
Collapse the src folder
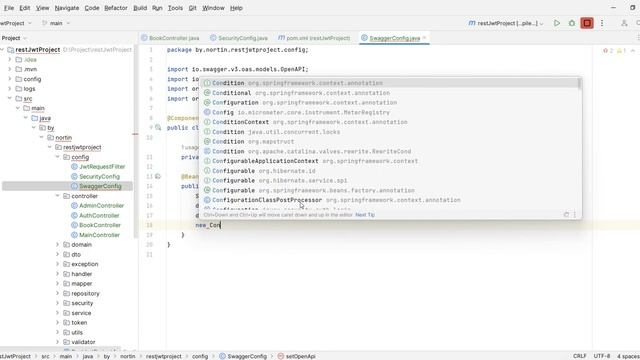tap(9, 98)
